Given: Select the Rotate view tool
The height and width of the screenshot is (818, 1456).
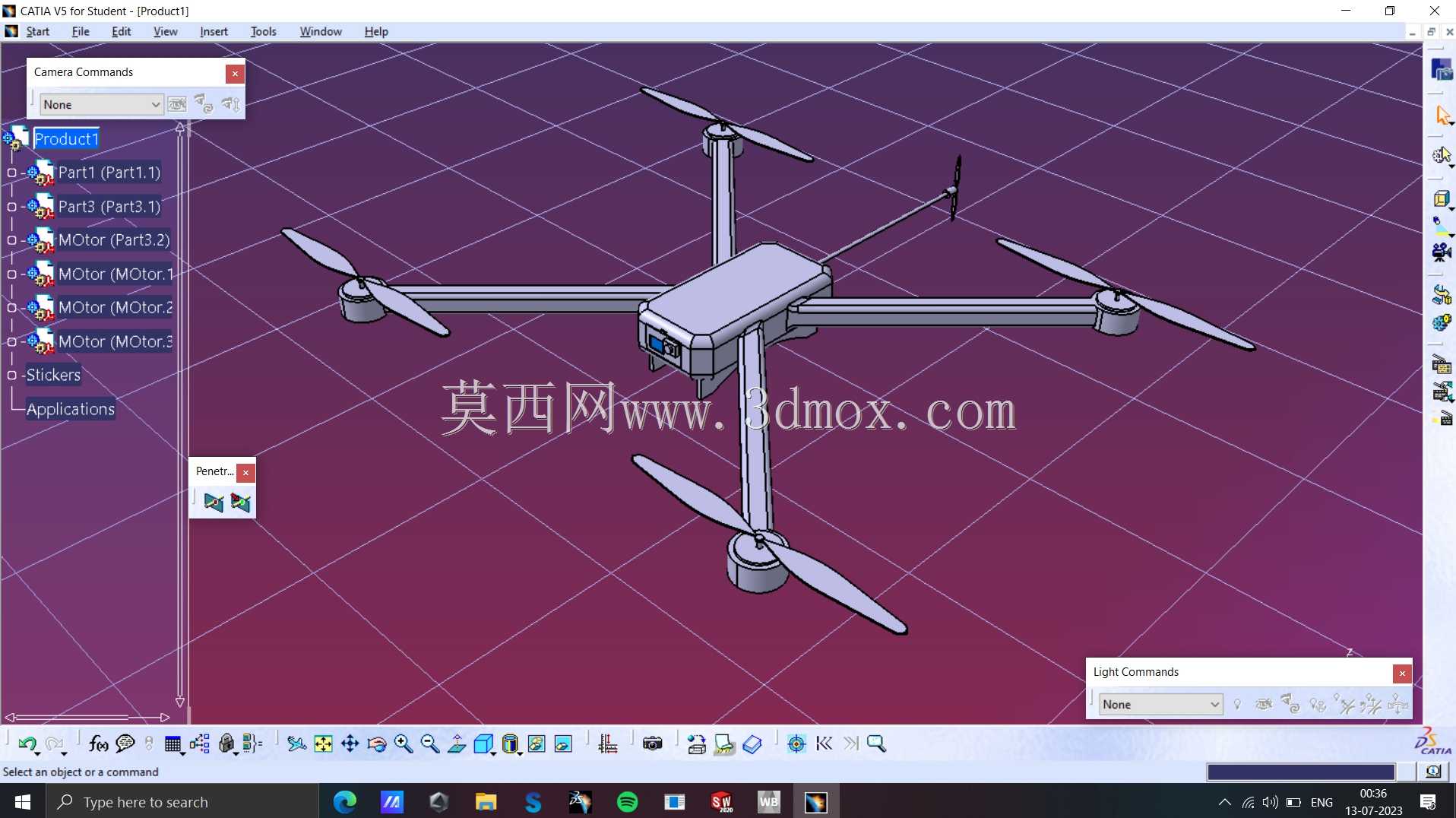Looking at the screenshot, I should click(376, 743).
